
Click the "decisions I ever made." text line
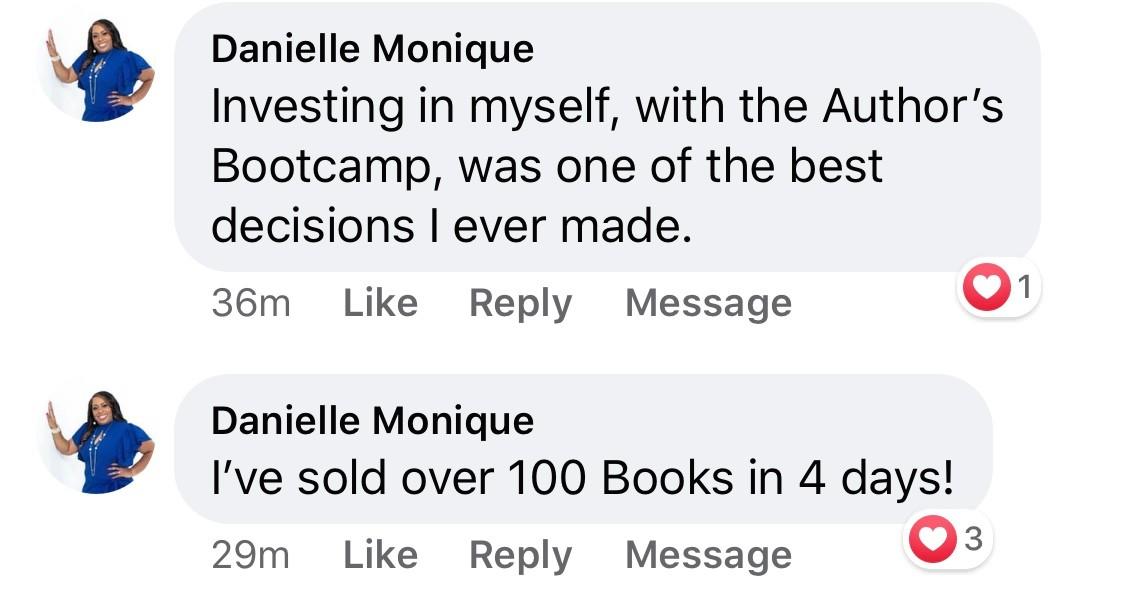point(450,226)
